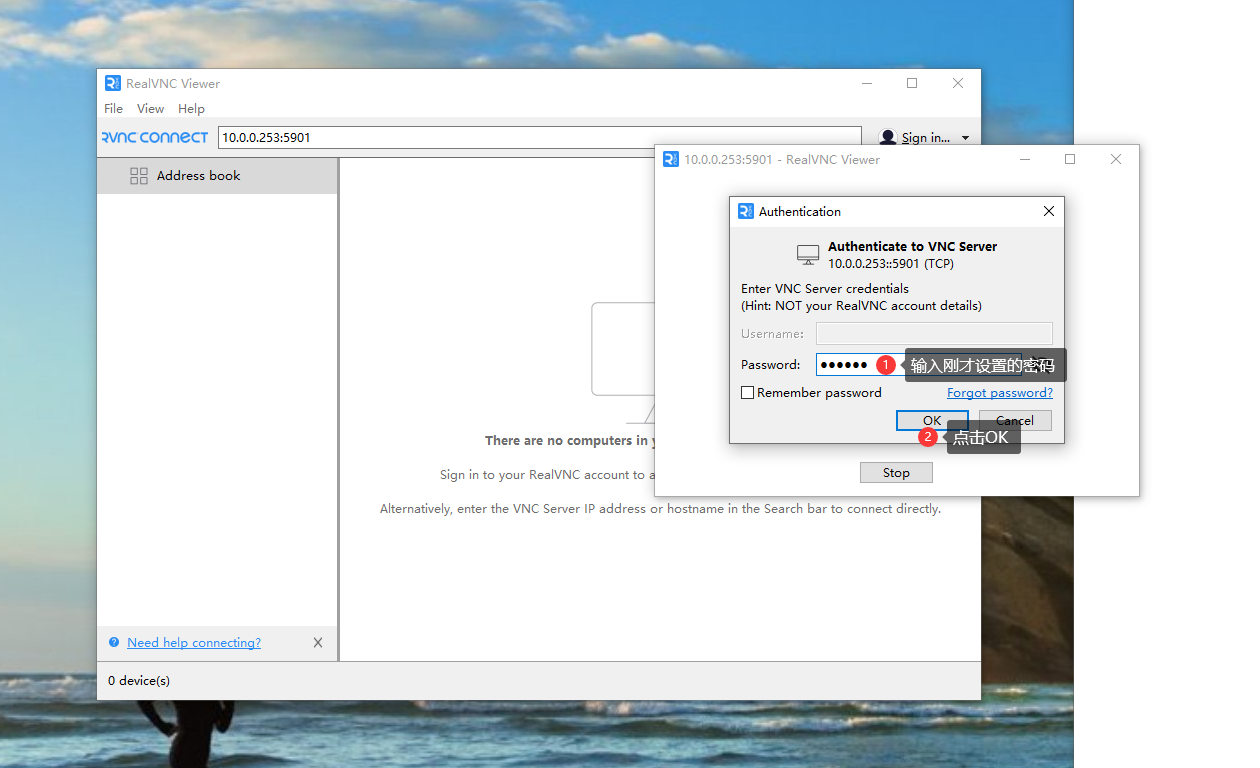
Task: Click the Stop button
Action: point(896,473)
